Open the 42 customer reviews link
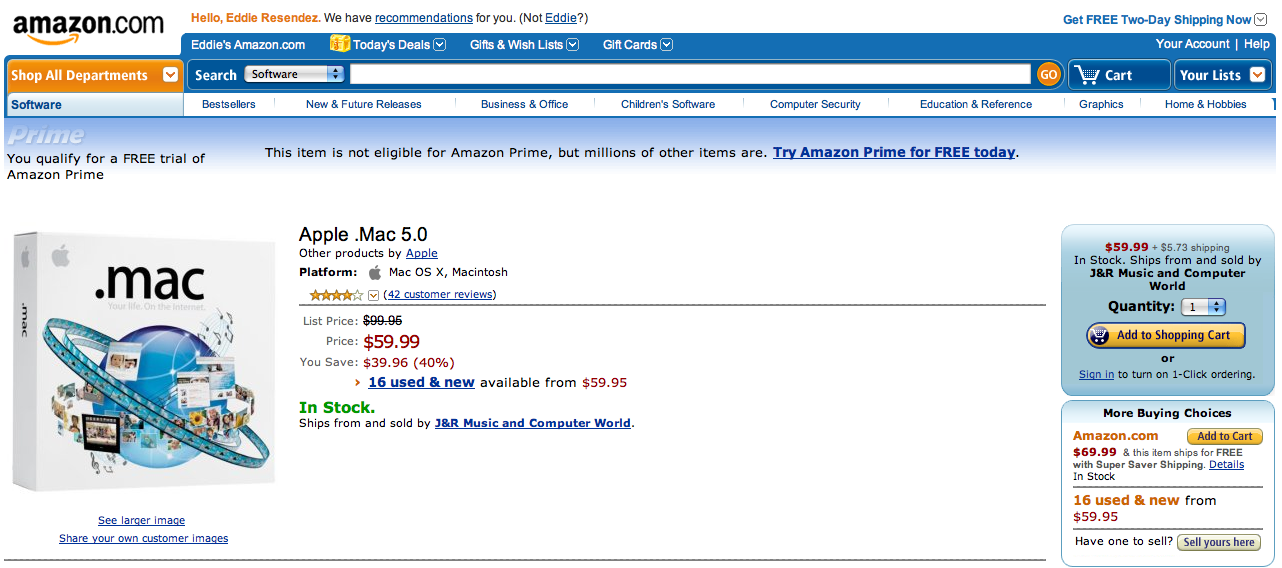The image size is (1282, 568). click(x=440, y=294)
